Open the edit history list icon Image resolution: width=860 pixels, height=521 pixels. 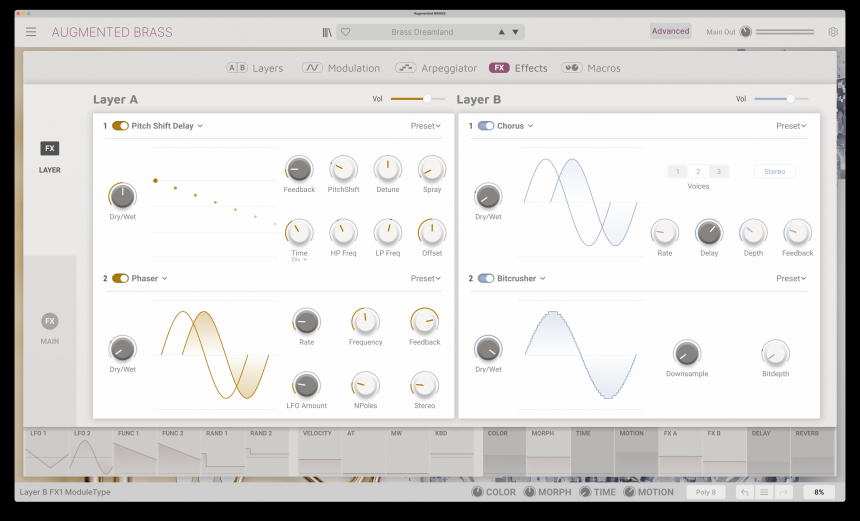(x=764, y=492)
